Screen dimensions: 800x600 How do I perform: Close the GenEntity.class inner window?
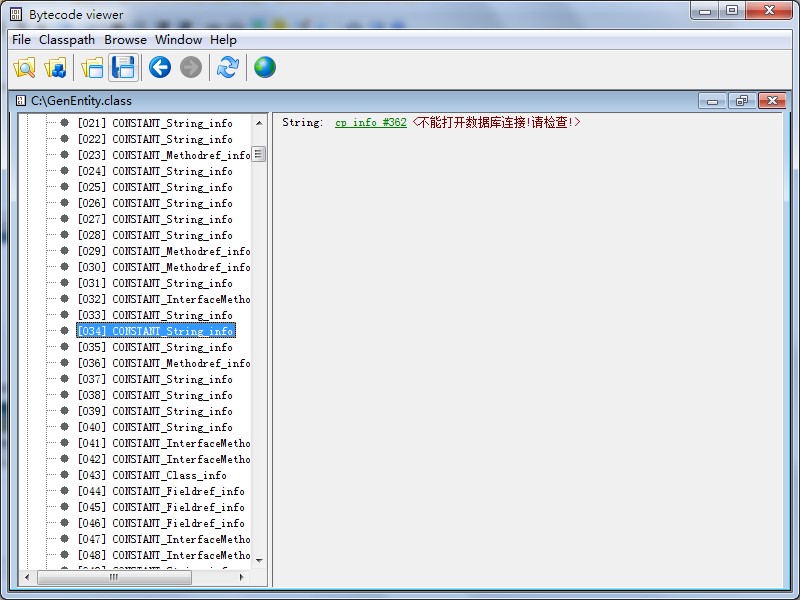click(x=772, y=101)
